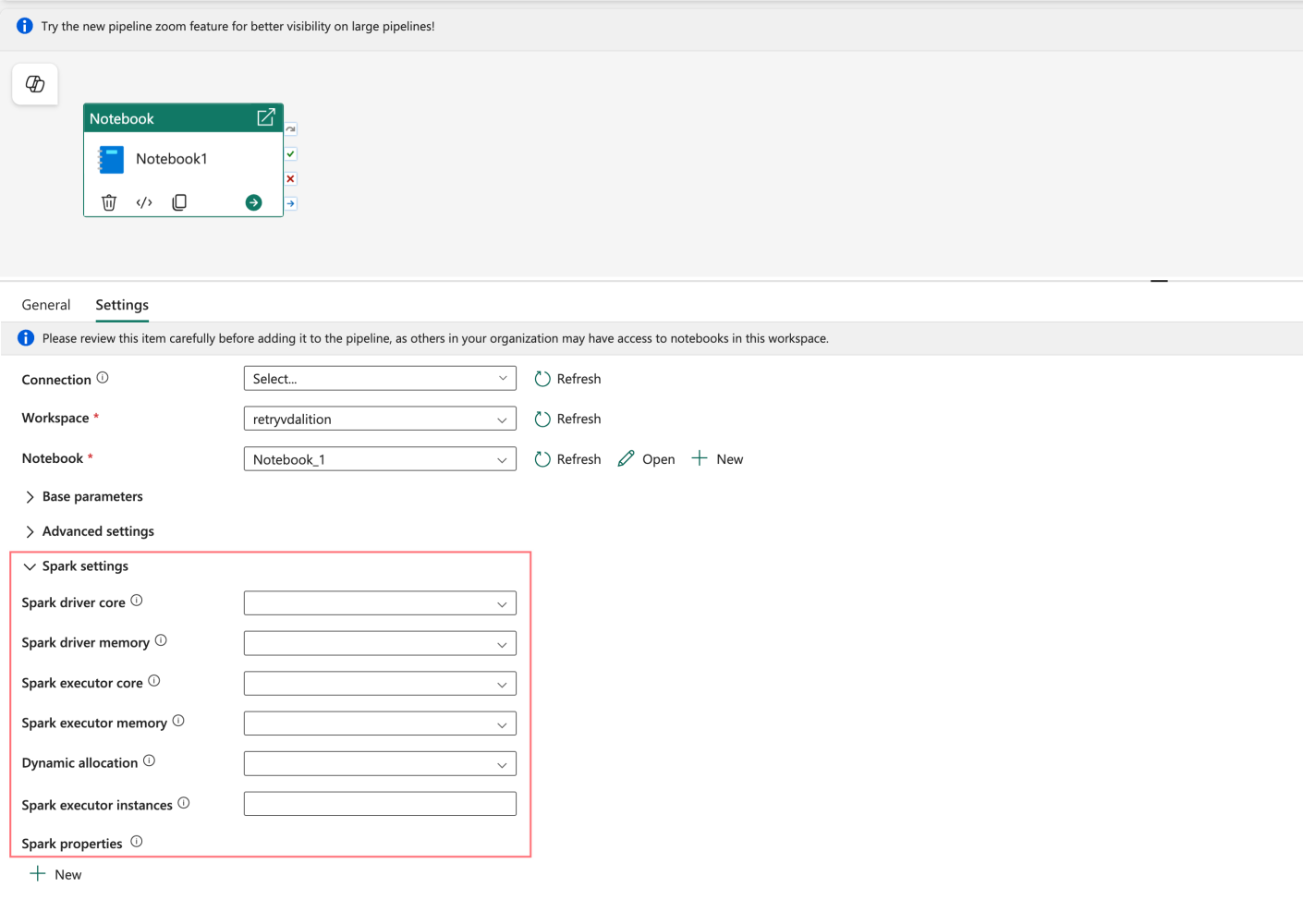Show Spark executor core info icon
Screen dimensions: 1303x924
(154, 680)
